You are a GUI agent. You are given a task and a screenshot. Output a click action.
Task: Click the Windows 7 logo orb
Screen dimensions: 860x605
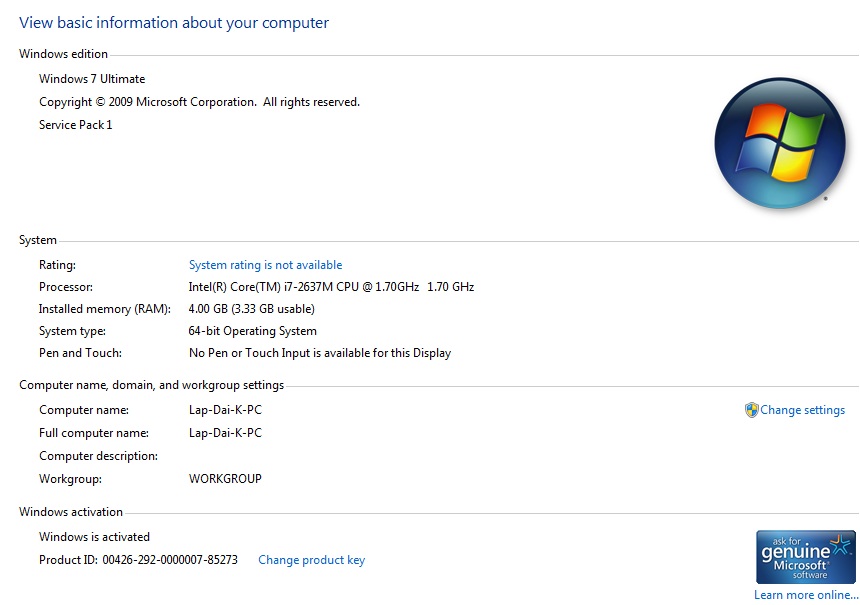point(779,143)
